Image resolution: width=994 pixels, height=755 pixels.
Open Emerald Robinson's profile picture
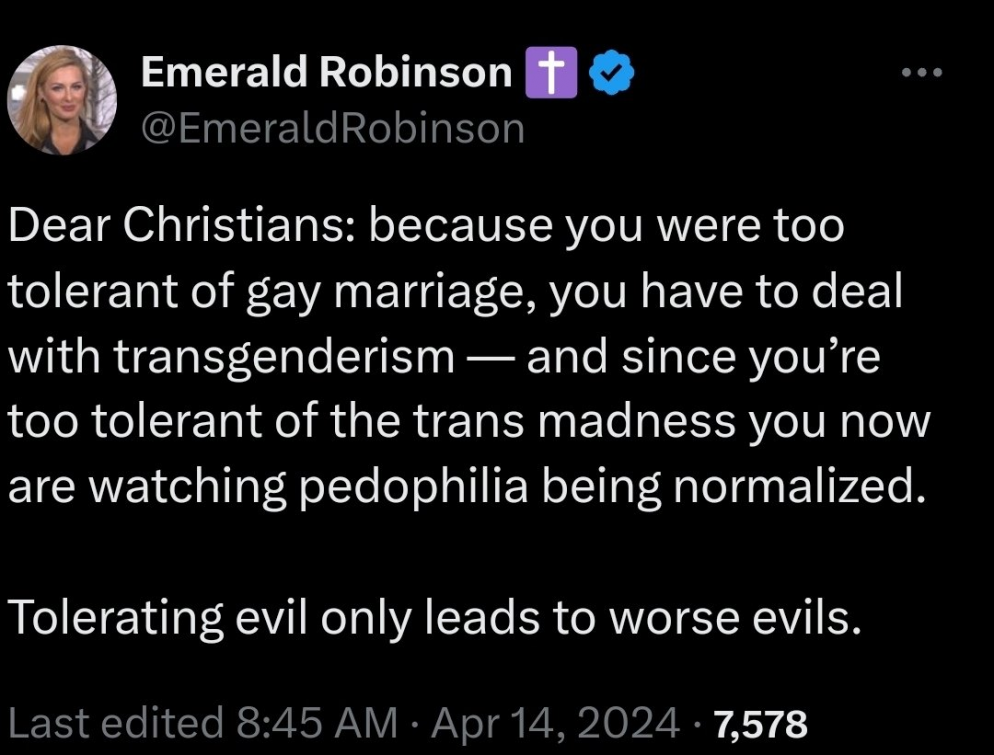tap(62, 100)
